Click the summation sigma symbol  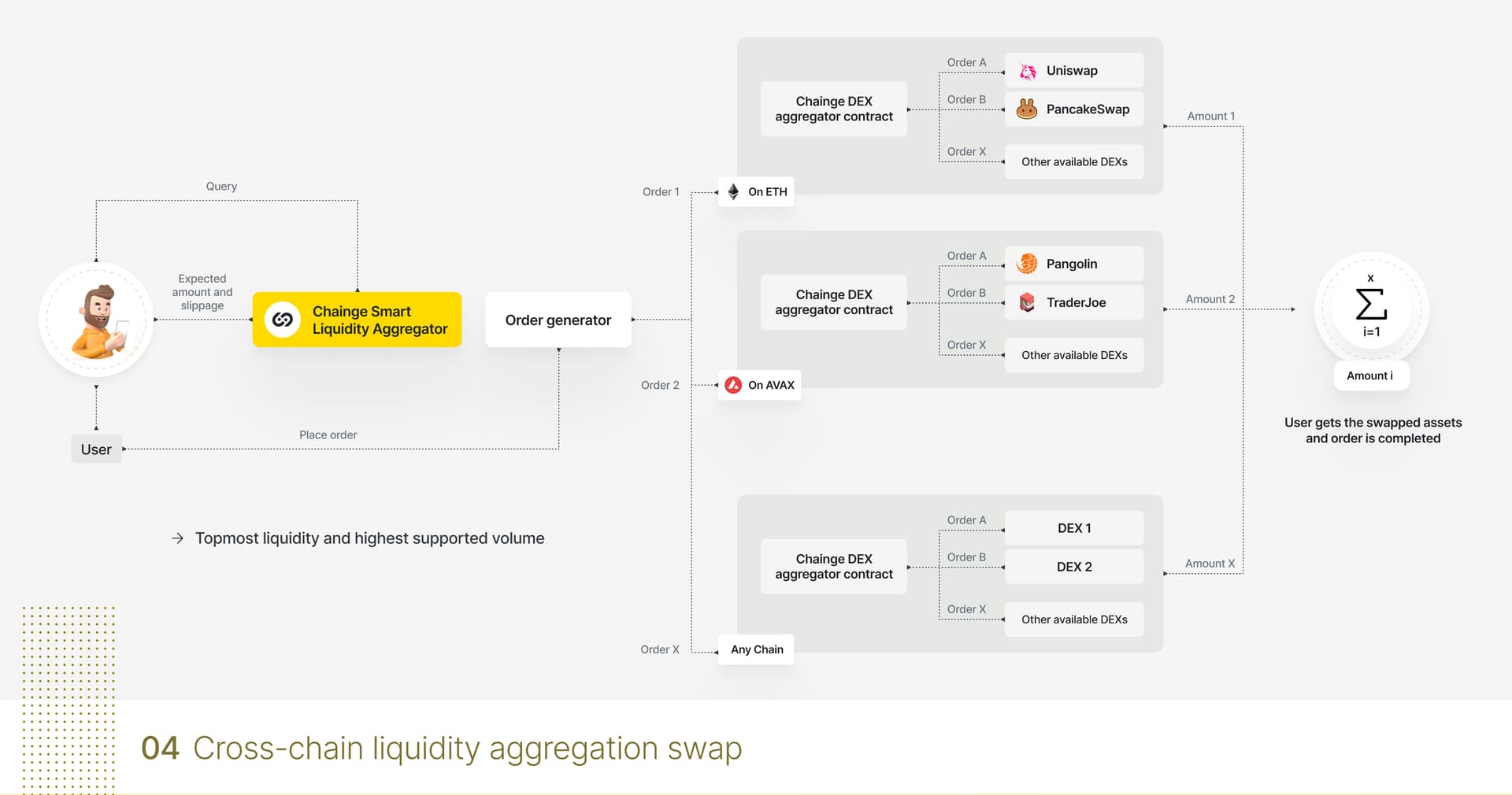coord(1371,304)
